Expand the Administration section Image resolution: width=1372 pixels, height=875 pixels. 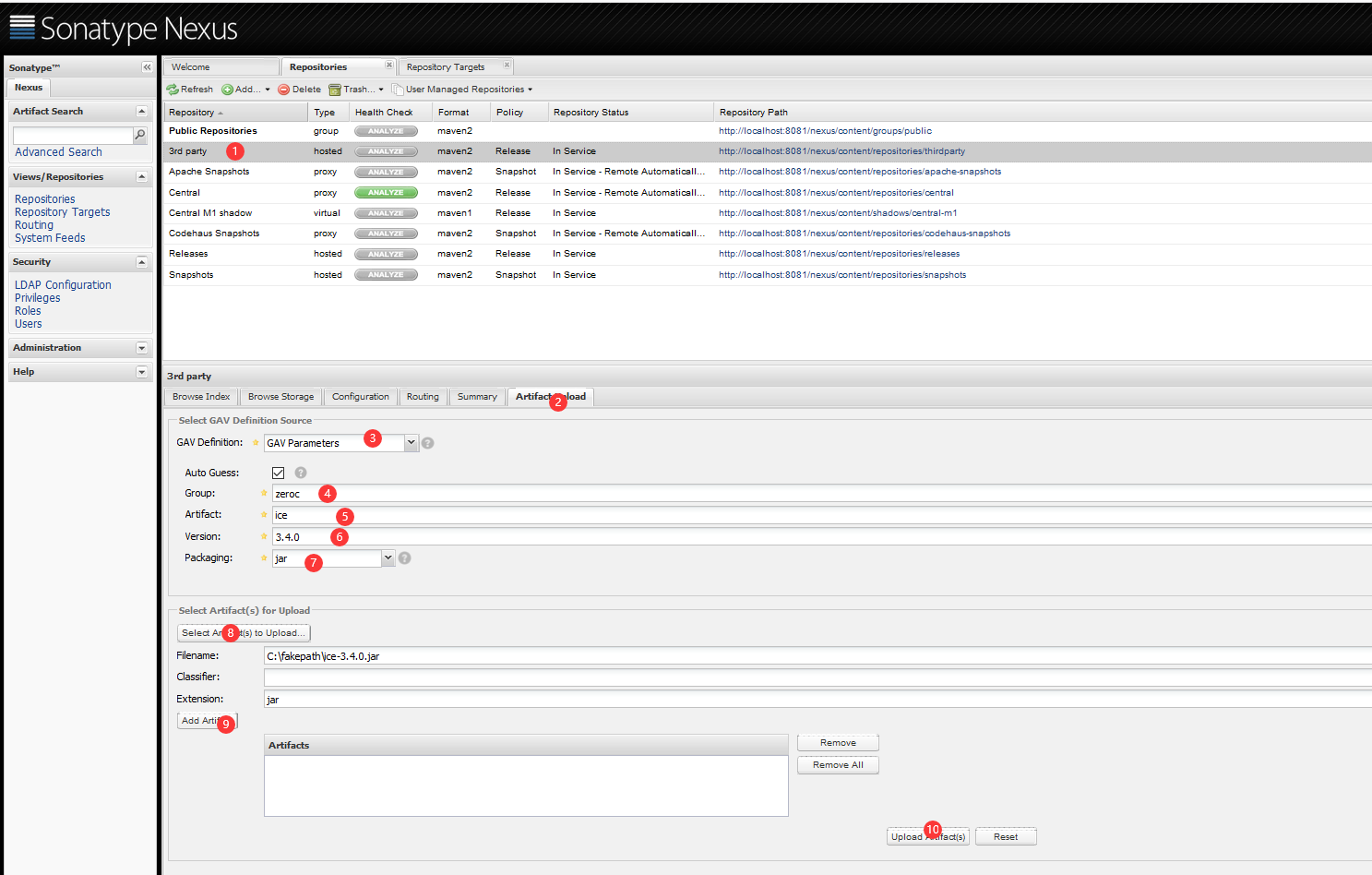click(x=141, y=348)
